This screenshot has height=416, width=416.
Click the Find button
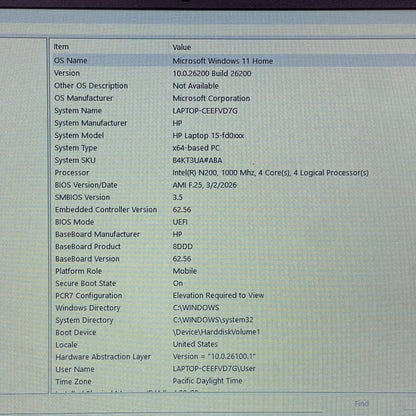click(362, 404)
